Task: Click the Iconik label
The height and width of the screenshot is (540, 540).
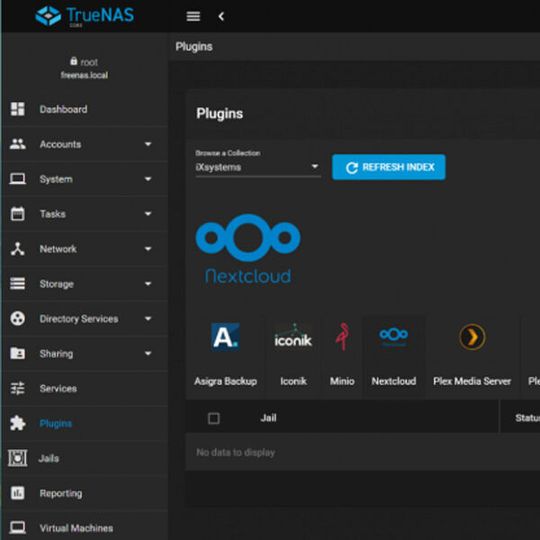Action: [x=293, y=381]
